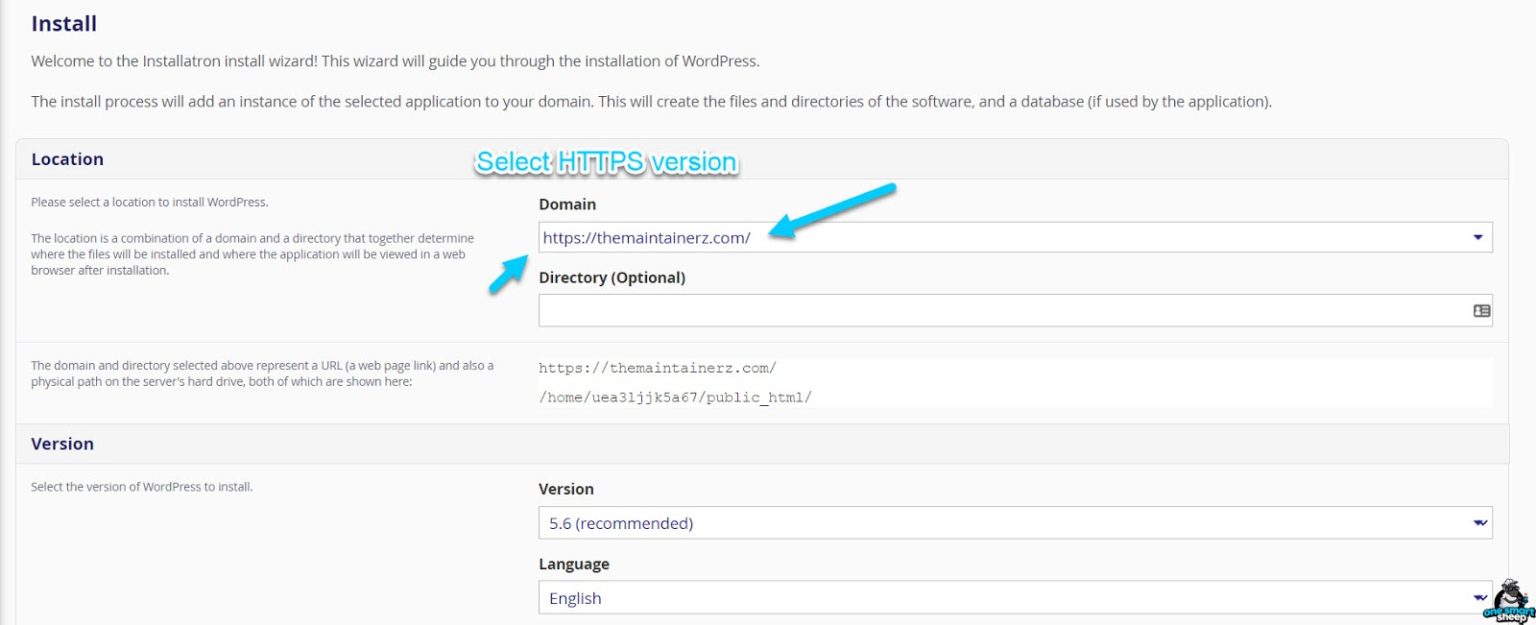
Task: Click the Directory (Optional) field label
Action: click(x=612, y=278)
